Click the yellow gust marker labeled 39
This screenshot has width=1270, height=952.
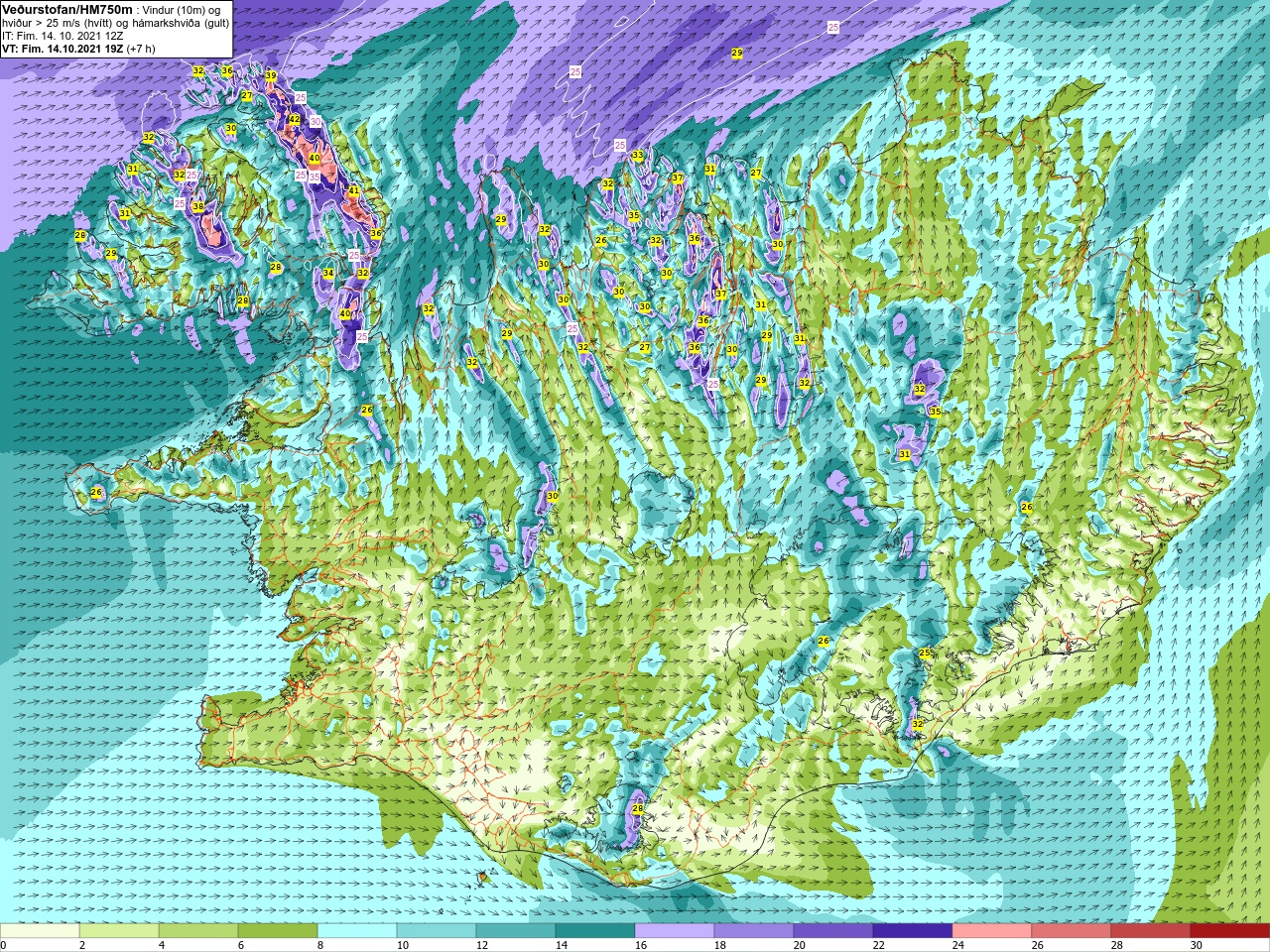pyautogui.click(x=271, y=75)
